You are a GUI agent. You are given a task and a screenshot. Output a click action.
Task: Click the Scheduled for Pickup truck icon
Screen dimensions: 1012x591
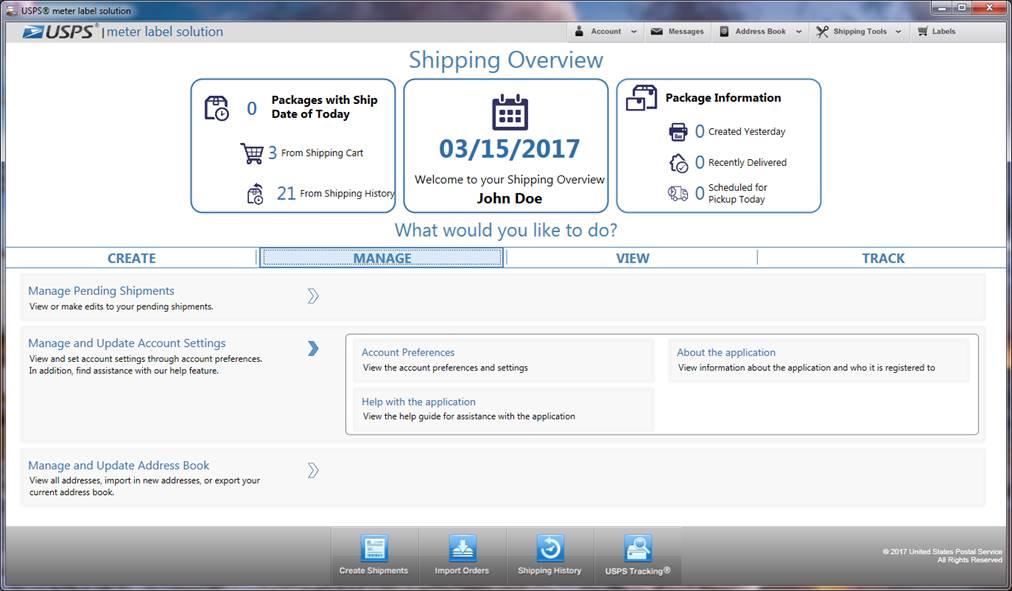pyautogui.click(x=678, y=193)
